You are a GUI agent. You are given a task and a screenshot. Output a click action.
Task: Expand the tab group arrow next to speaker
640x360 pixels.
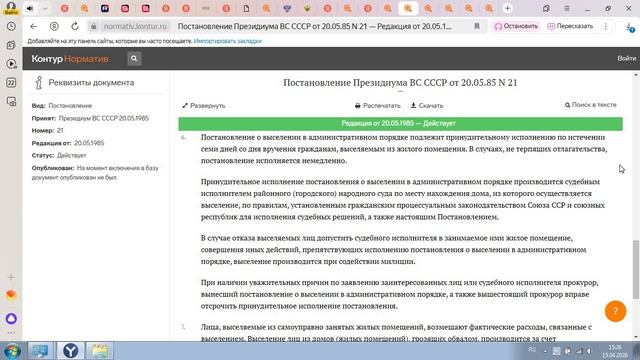(x=45, y=8)
